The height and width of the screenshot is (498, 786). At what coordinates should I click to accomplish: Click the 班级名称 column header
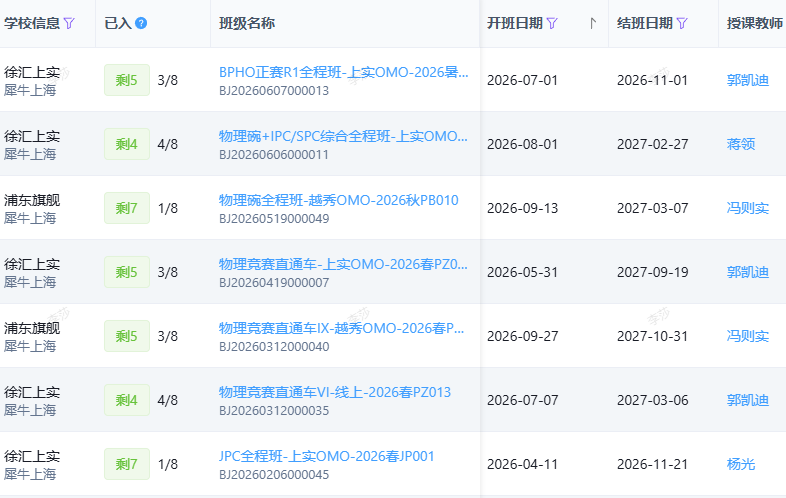(247, 23)
